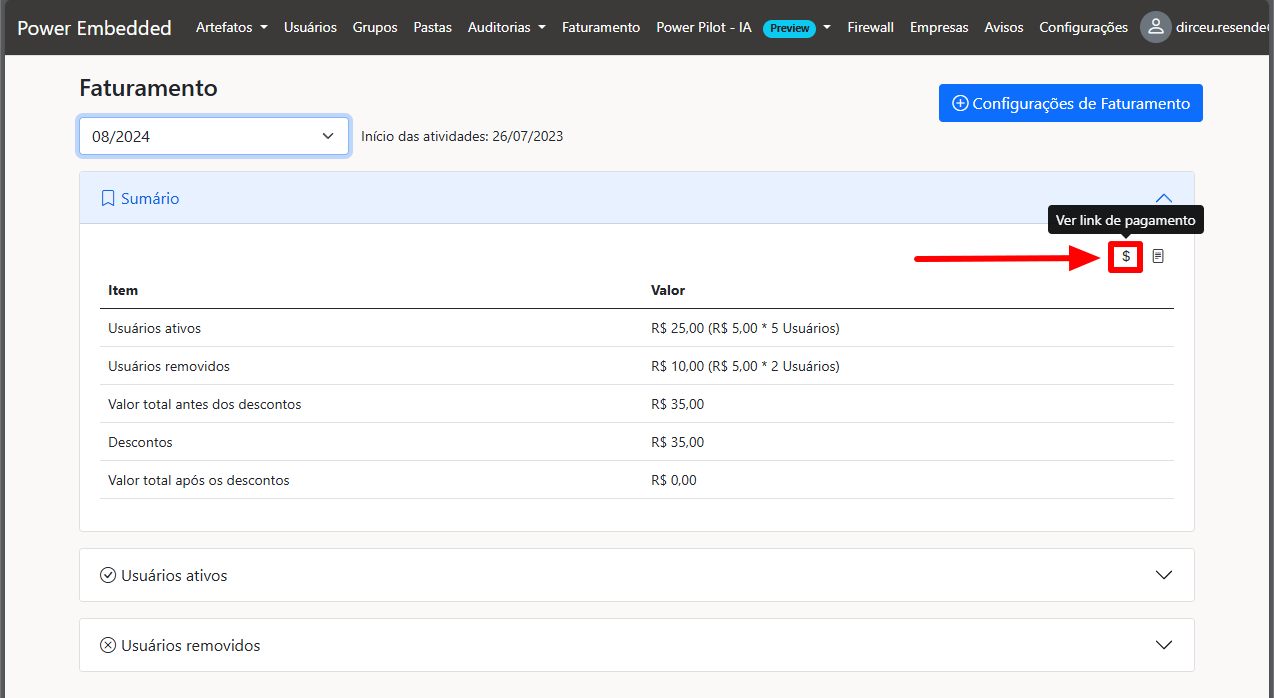This screenshot has width=1274, height=698.
Task: Navigate to the Firewall page
Action: pyautogui.click(x=870, y=27)
